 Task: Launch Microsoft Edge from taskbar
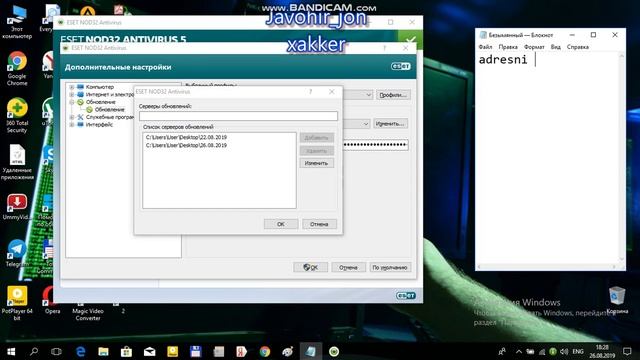[x=80, y=351]
